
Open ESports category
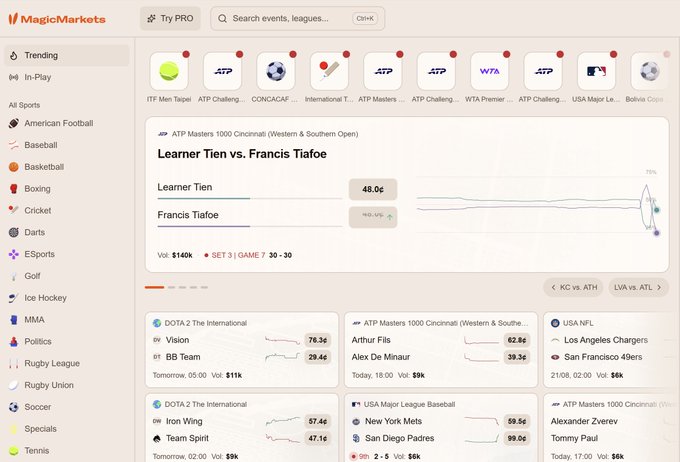[67, 254]
